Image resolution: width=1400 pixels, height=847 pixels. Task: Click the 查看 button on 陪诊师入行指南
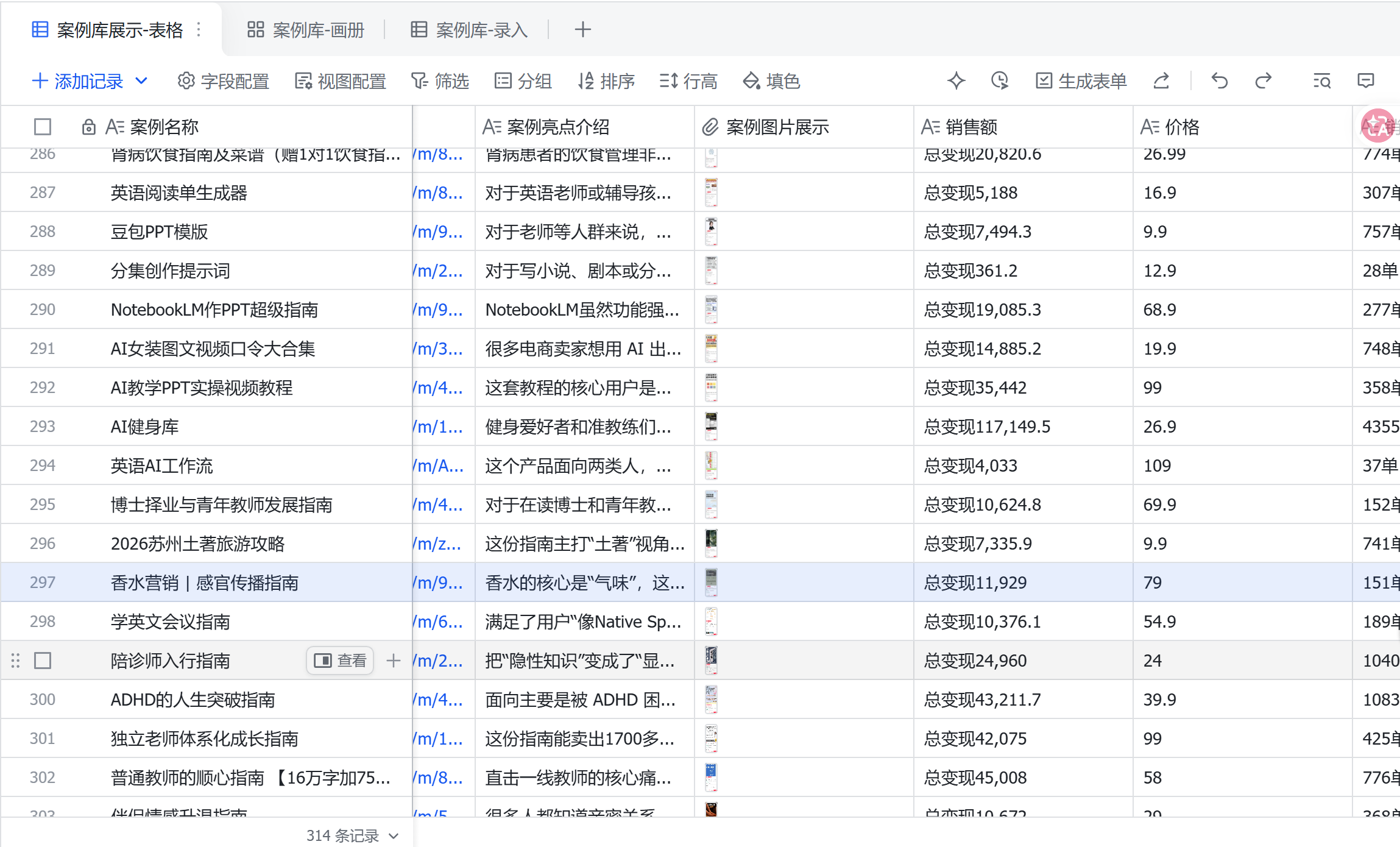340,661
